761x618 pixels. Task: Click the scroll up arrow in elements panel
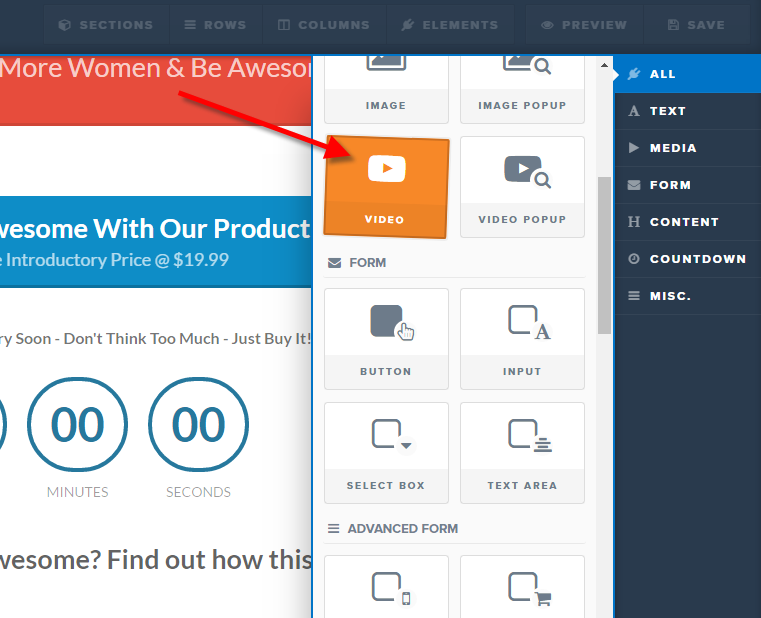pos(604,65)
